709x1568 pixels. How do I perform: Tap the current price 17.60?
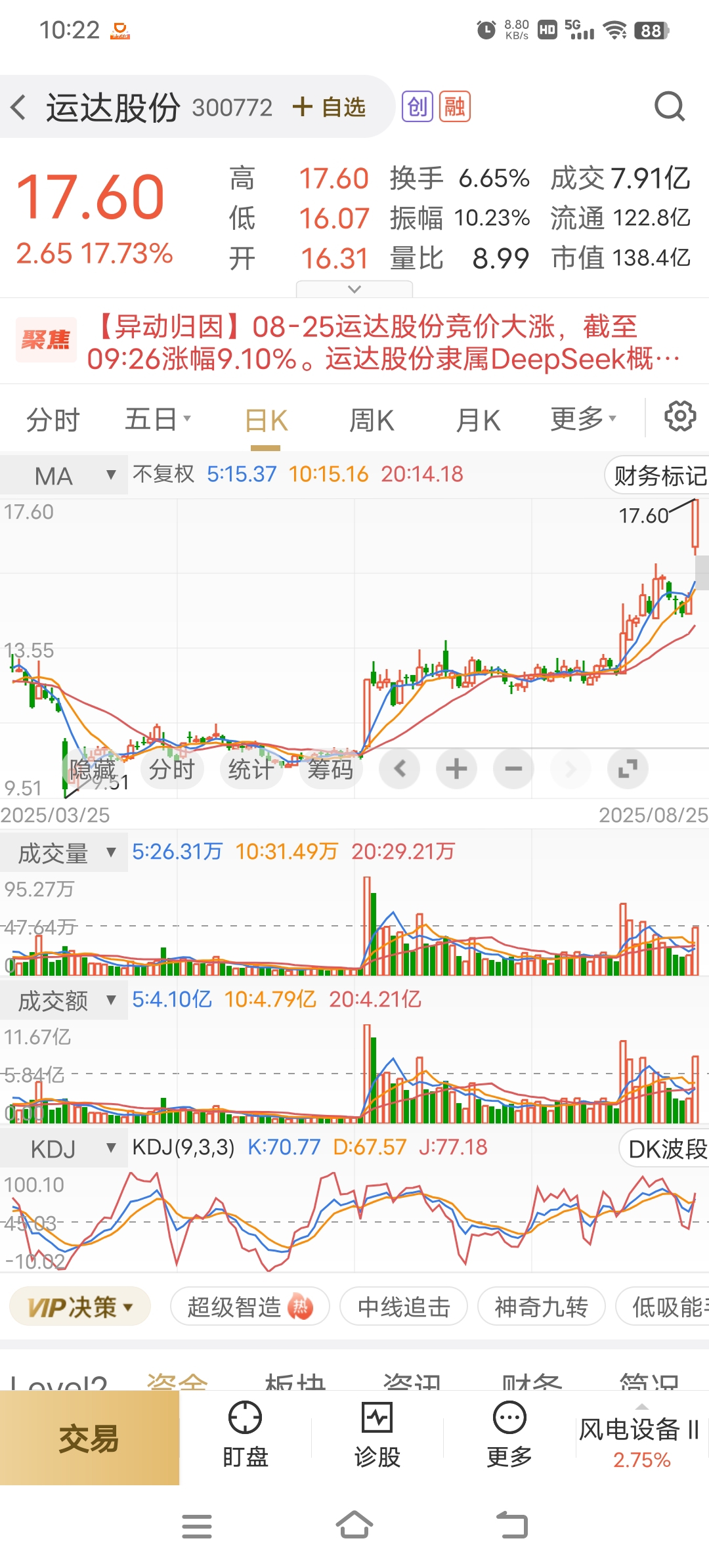point(91,196)
